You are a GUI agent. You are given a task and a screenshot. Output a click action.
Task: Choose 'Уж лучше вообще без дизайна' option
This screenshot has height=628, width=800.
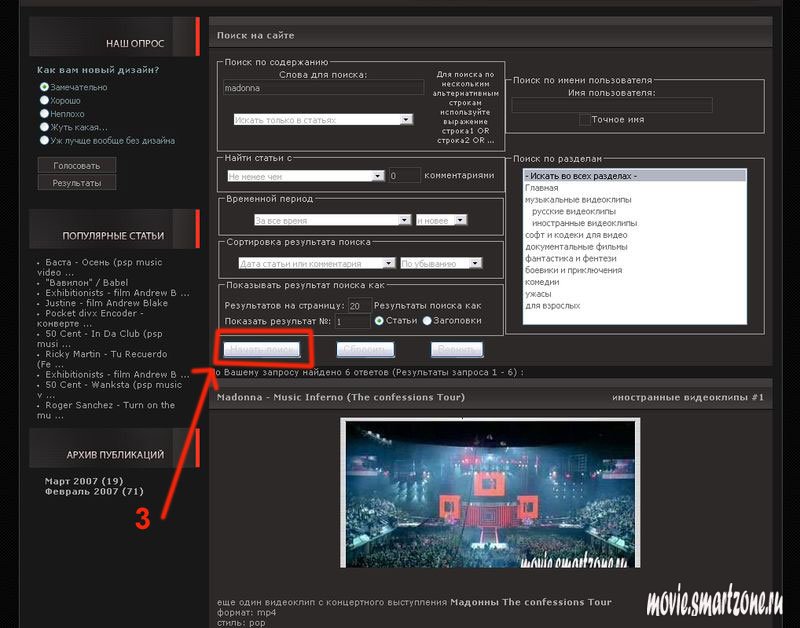[x=44, y=140]
